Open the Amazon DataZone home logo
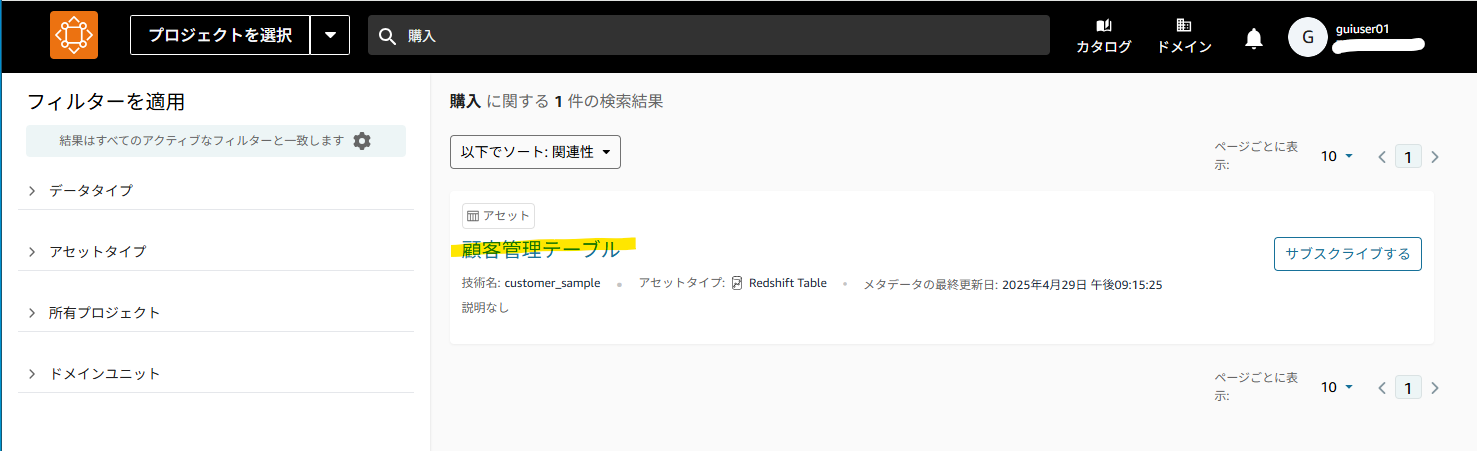Image resolution: width=1477 pixels, height=451 pixels. point(74,36)
